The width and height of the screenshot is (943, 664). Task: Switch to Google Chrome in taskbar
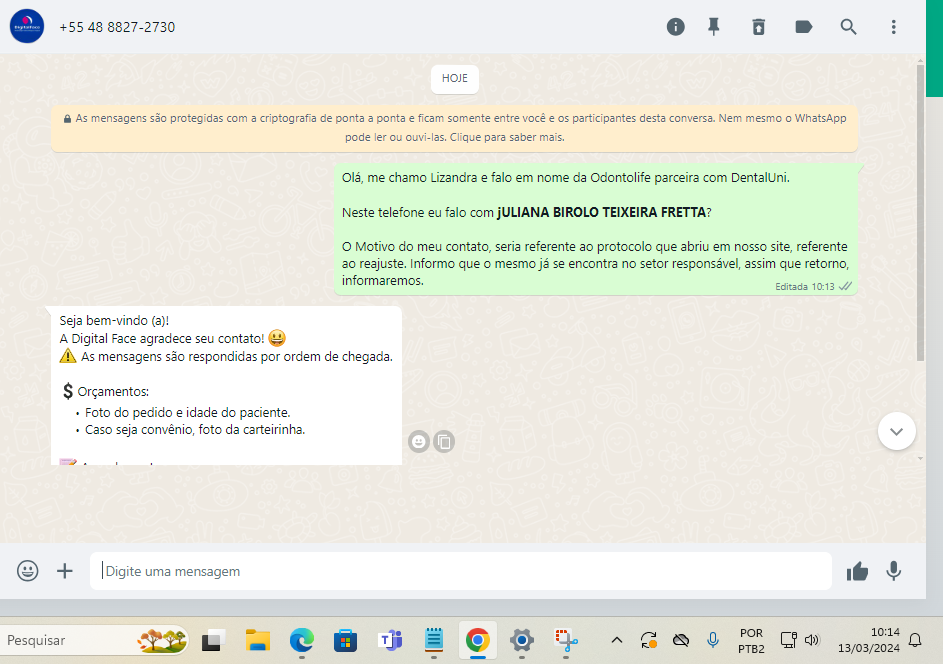coord(478,641)
